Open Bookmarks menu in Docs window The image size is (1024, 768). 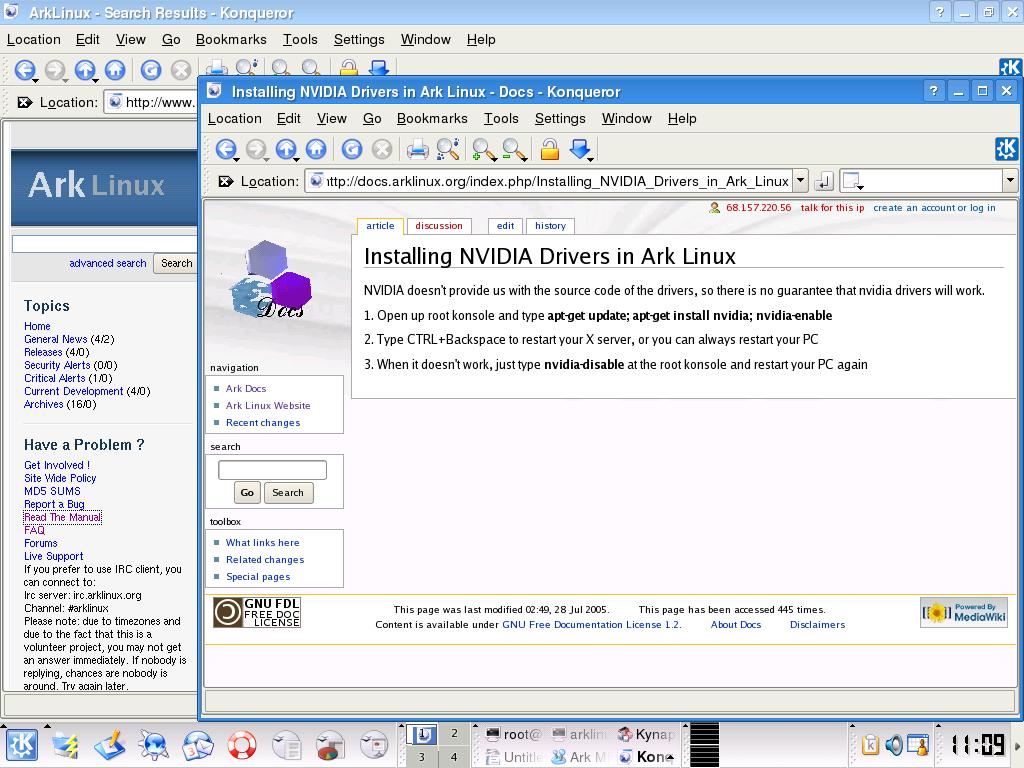pyautogui.click(x=432, y=119)
